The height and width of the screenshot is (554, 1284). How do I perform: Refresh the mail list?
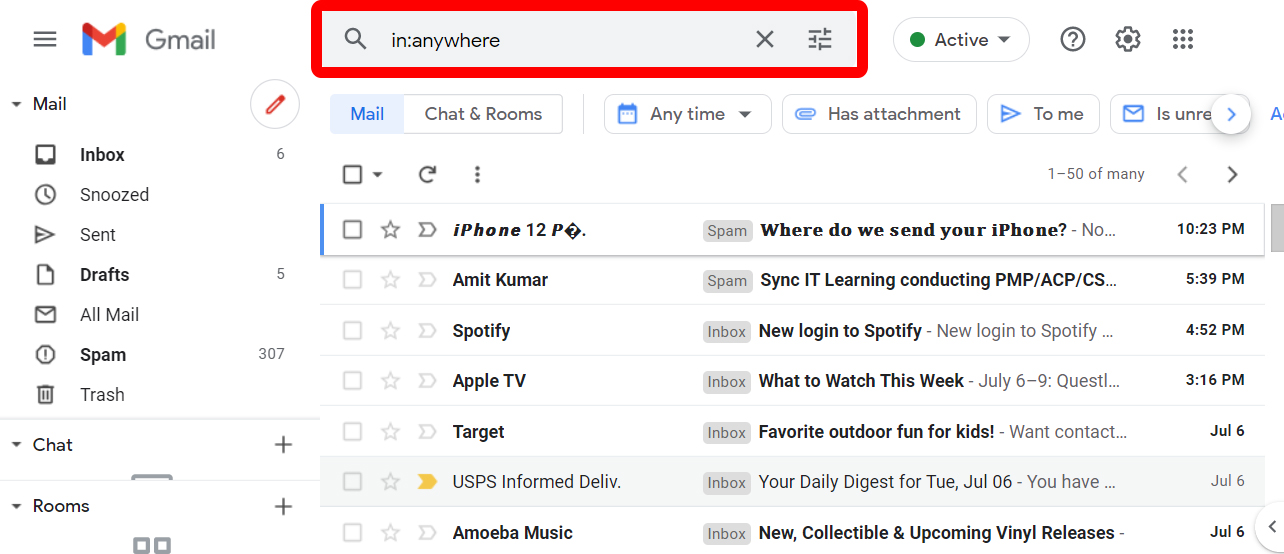(427, 174)
